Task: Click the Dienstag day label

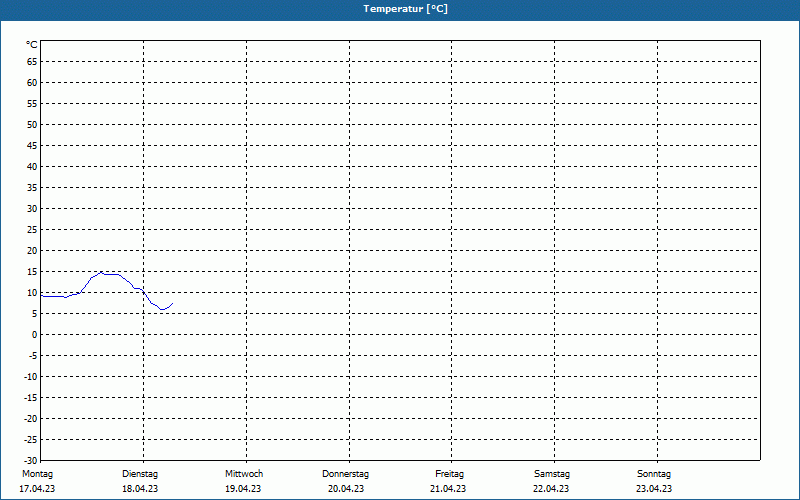Action: click(140, 474)
